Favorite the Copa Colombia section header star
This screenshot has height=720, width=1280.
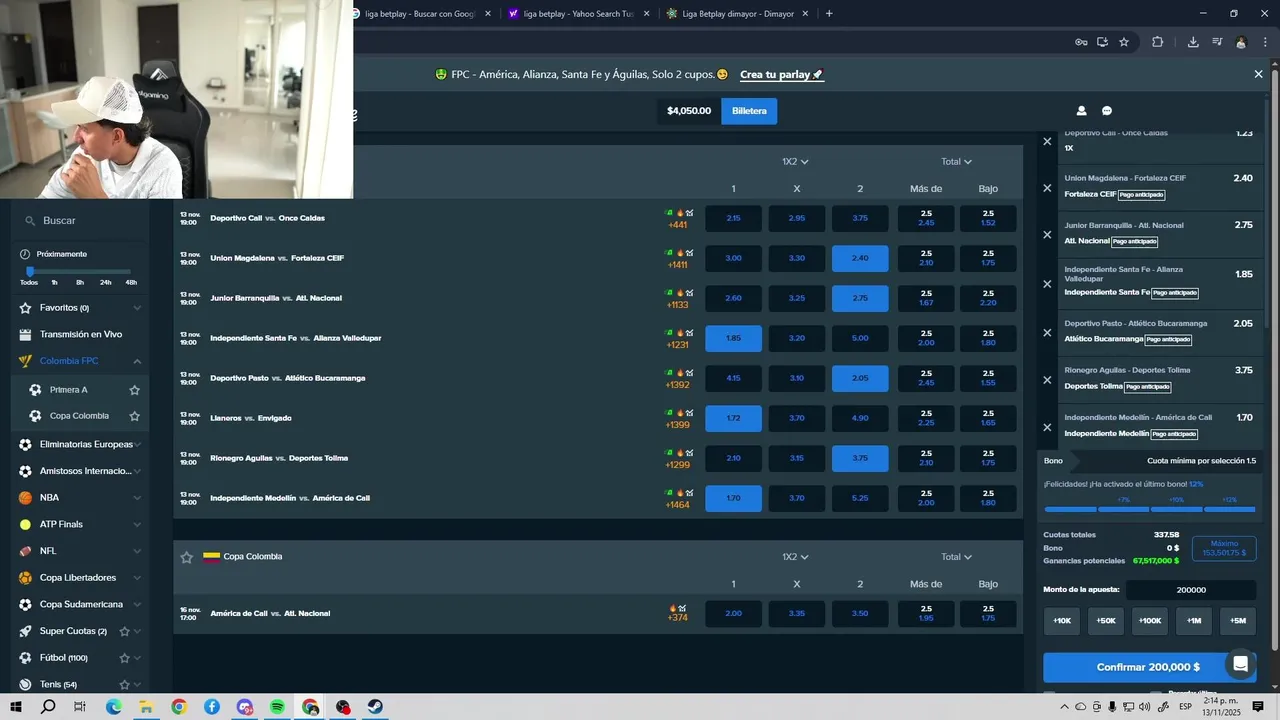point(186,557)
